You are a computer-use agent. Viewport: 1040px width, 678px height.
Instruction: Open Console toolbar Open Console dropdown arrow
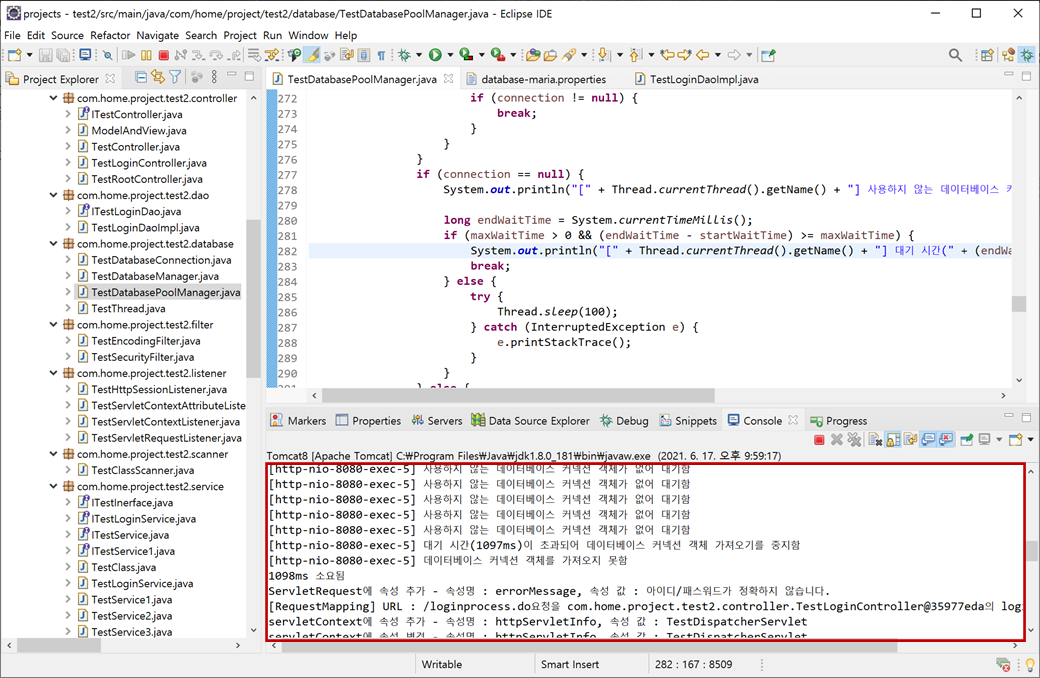tap(1030, 439)
